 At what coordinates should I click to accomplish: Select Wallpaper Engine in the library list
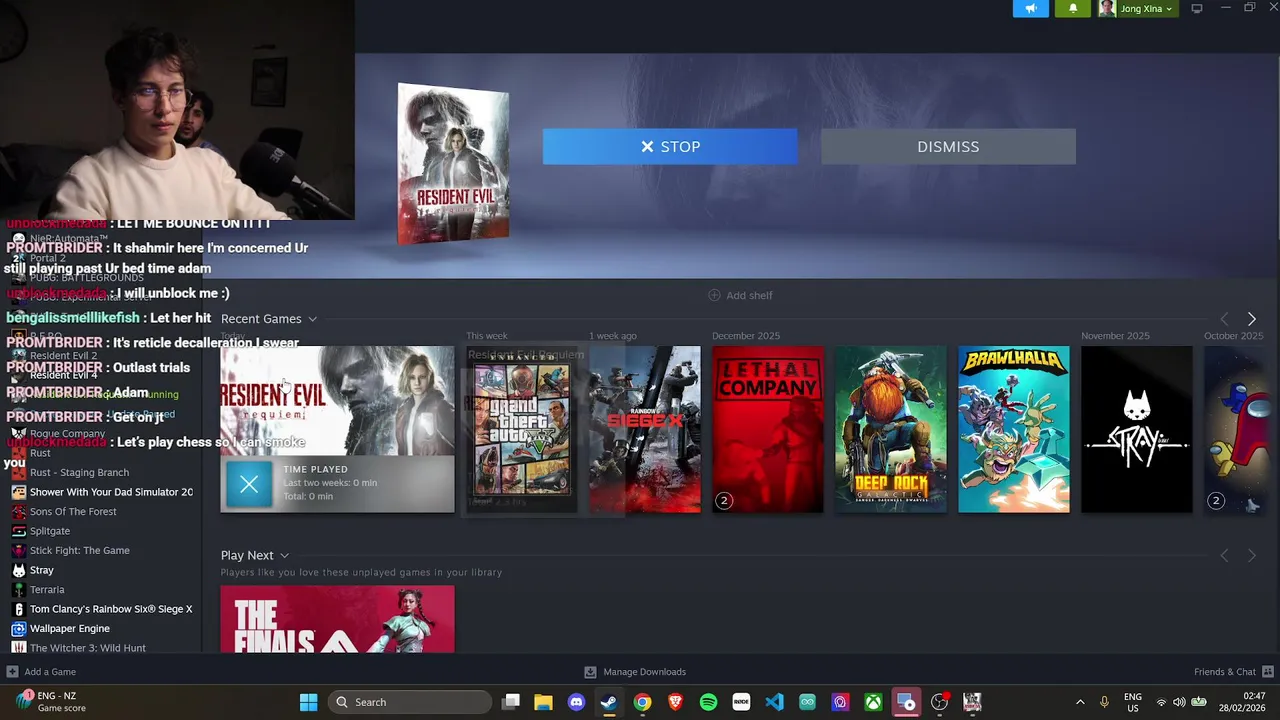coord(70,628)
